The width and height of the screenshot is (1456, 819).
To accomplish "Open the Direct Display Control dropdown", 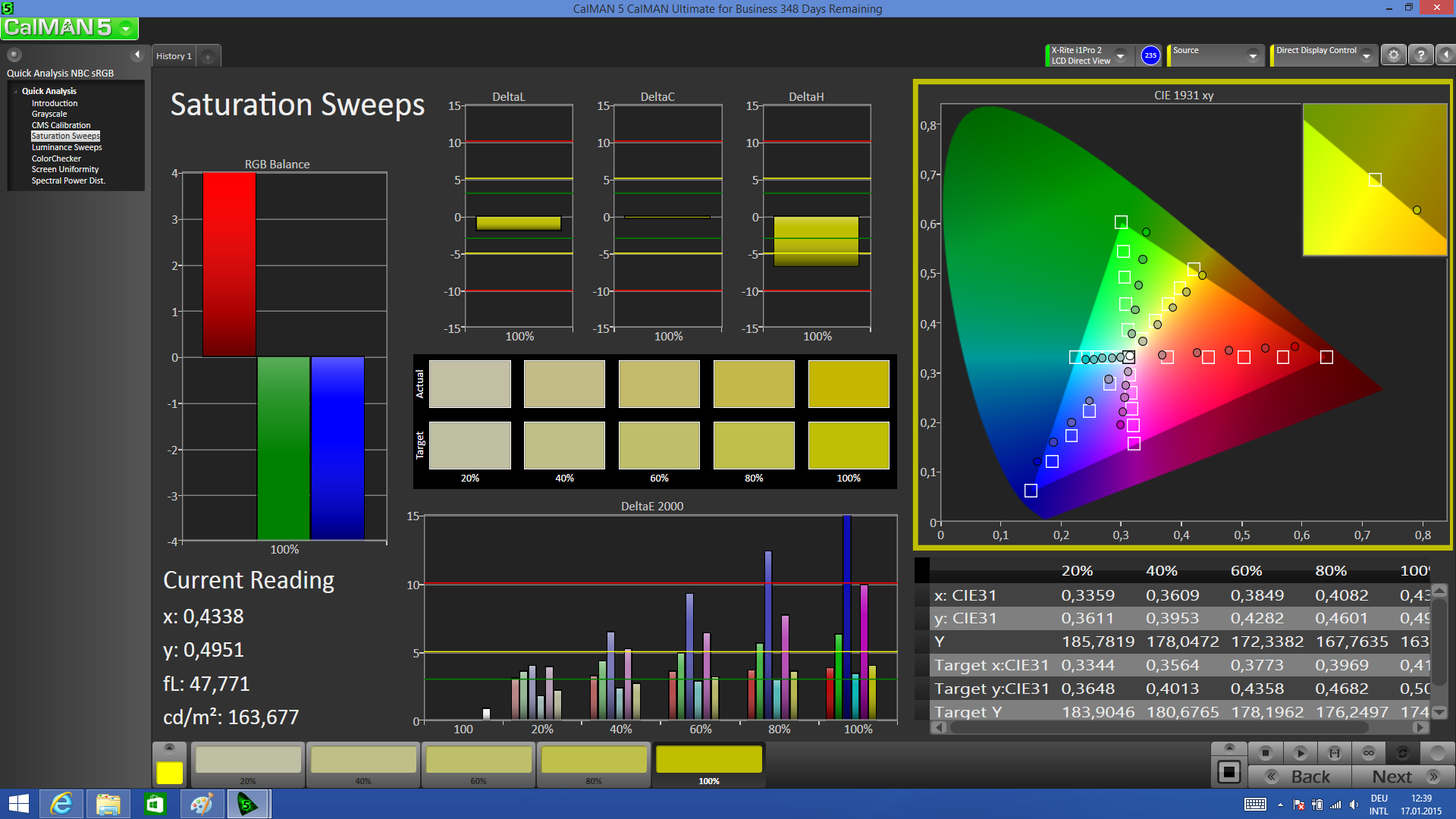I will [x=1366, y=55].
